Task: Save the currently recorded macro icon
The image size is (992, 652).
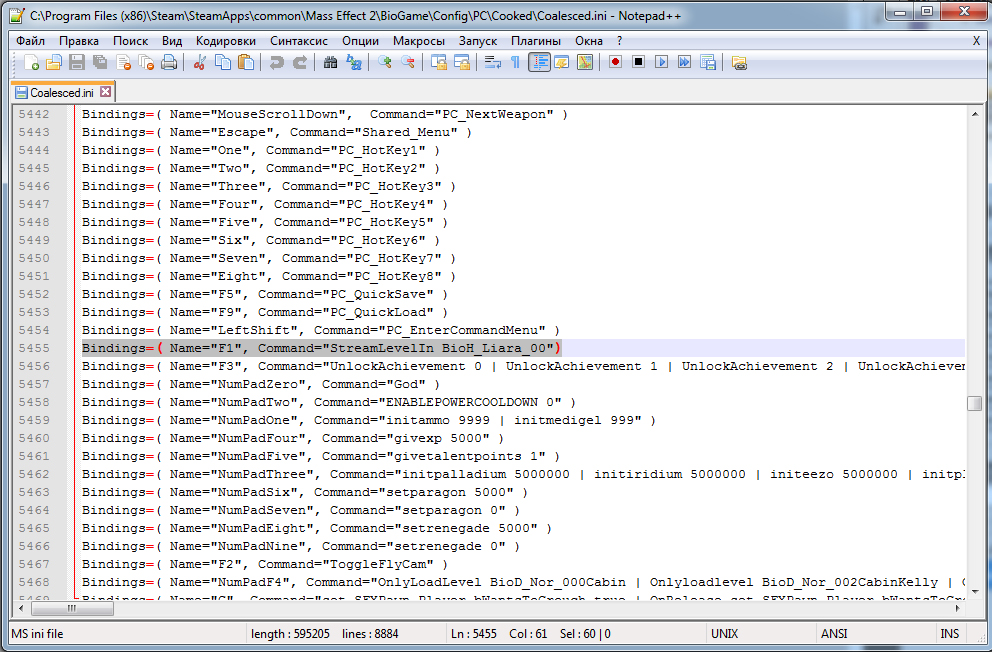Action: coord(708,62)
